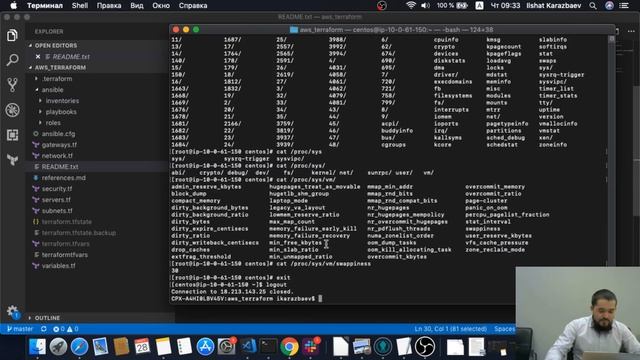
Task: Open network.tf file
Action: tap(57, 156)
